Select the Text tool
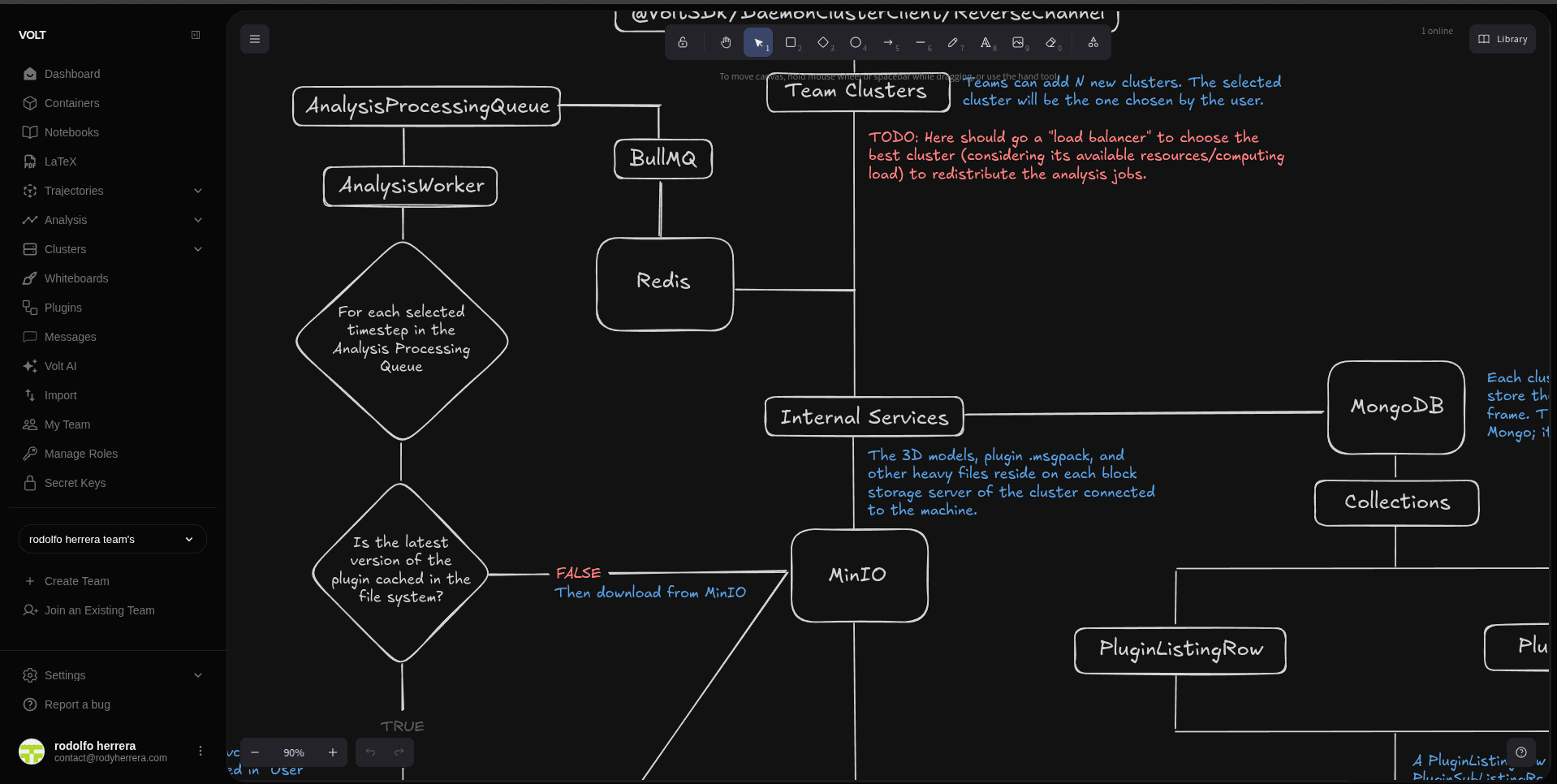This screenshot has height=784, width=1557. (986, 42)
